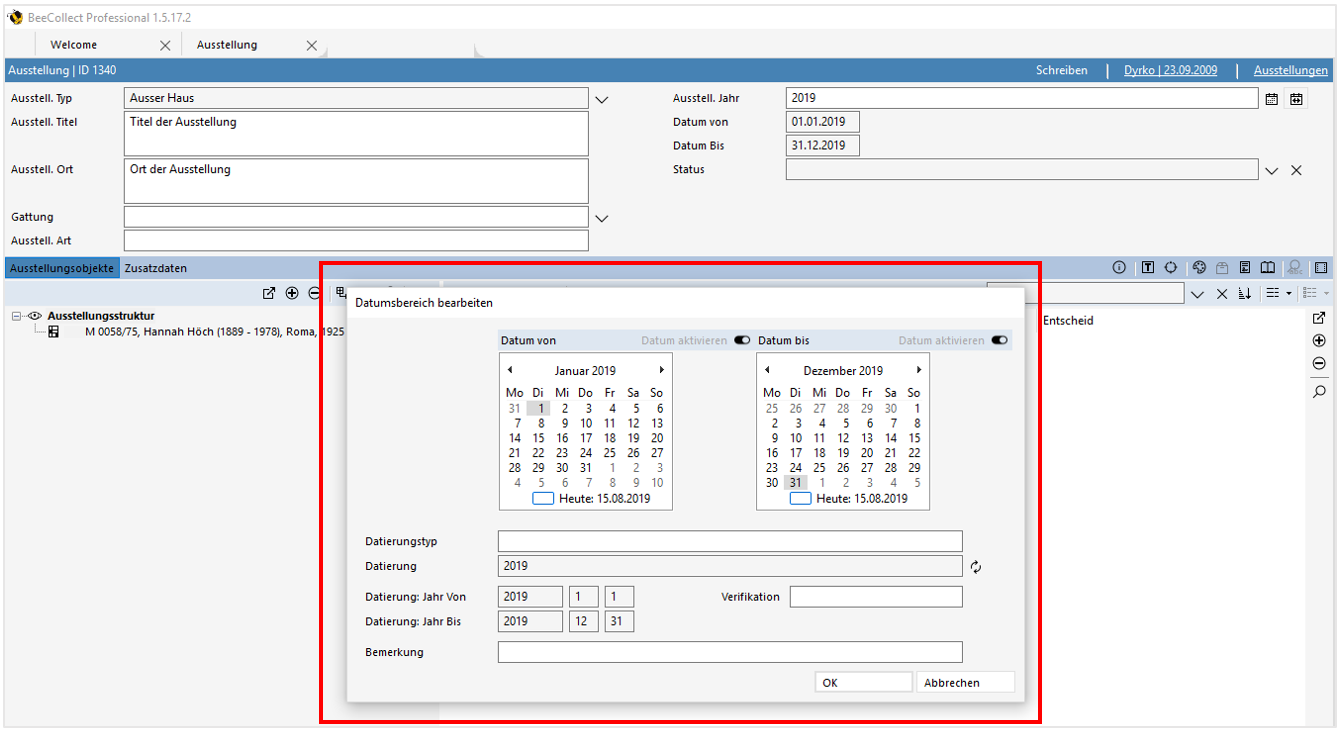Click the color palette toolbar icon
This screenshot has height=733, width=1342.
pyautogui.click(x=1200, y=267)
